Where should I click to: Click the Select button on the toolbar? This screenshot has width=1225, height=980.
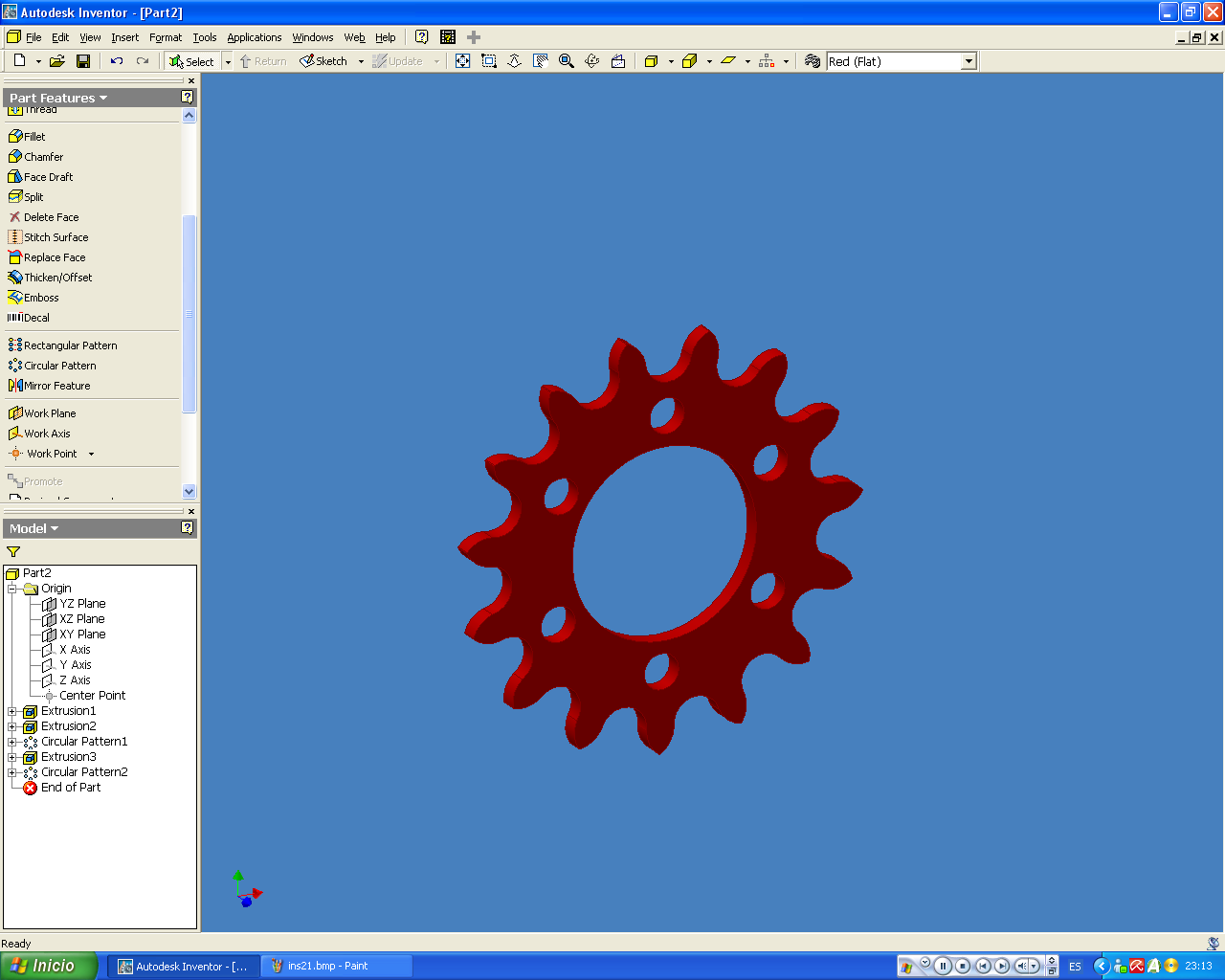point(190,60)
